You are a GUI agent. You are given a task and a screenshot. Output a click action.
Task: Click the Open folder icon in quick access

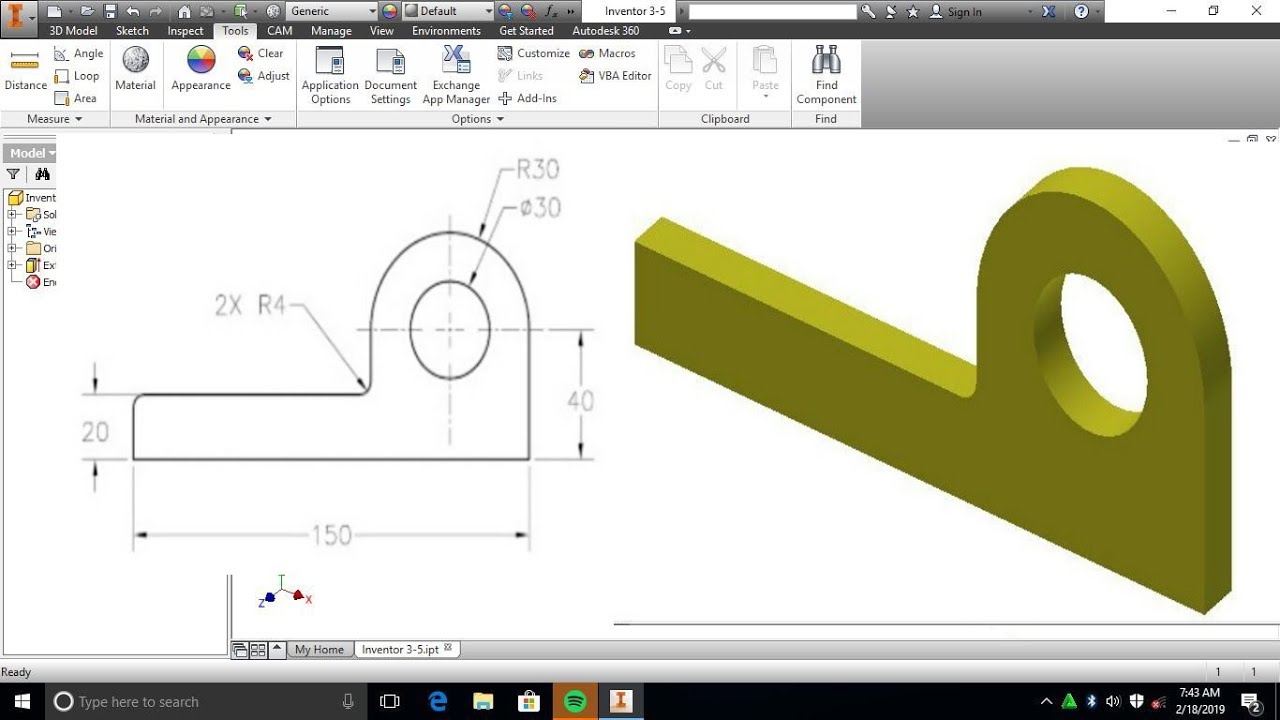(x=89, y=12)
